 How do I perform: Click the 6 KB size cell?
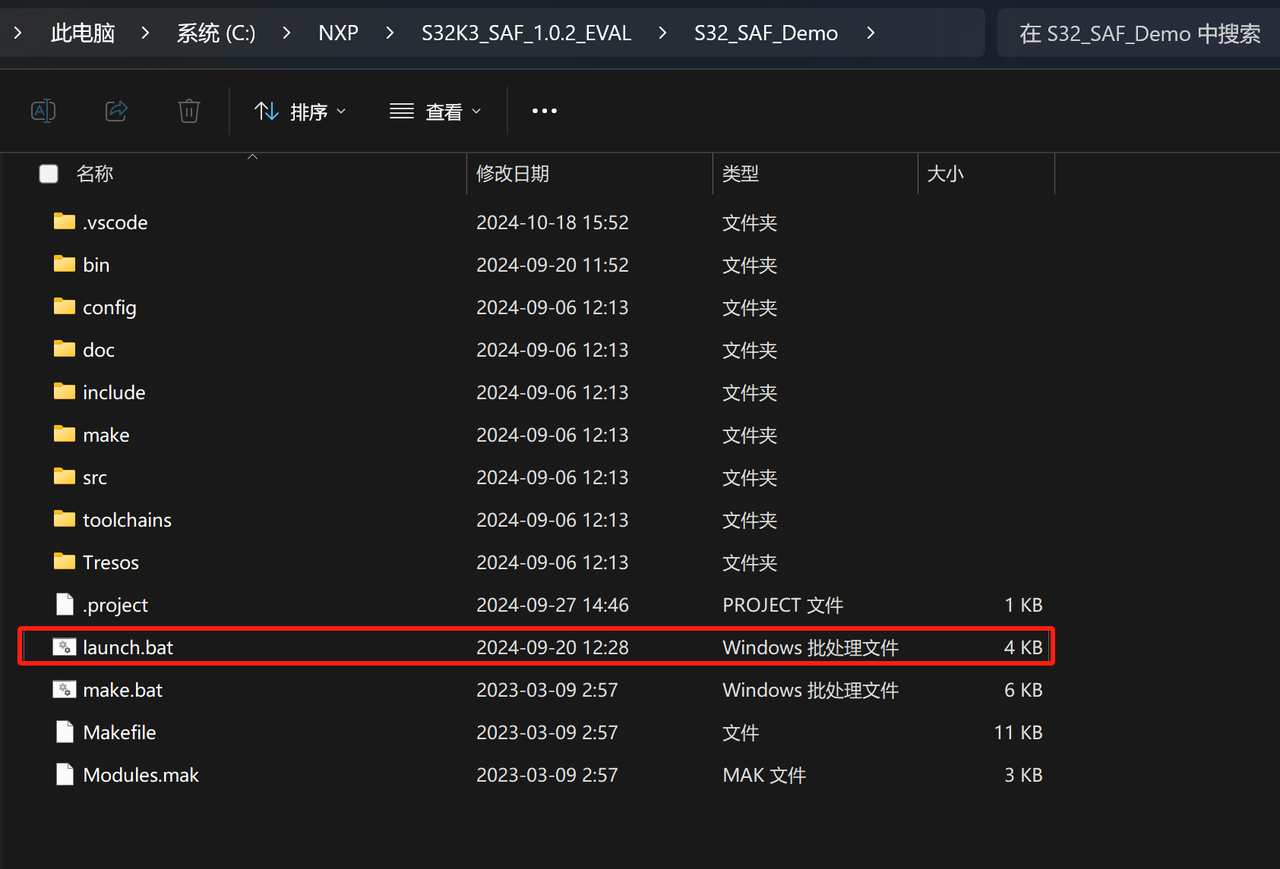pyautogui.click(x=1024, y=690)
